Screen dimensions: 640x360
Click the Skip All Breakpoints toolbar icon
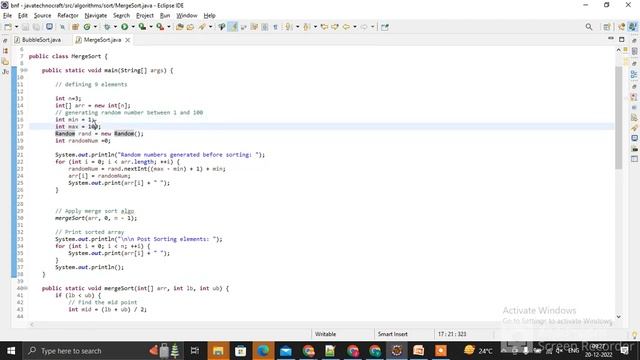62,27
